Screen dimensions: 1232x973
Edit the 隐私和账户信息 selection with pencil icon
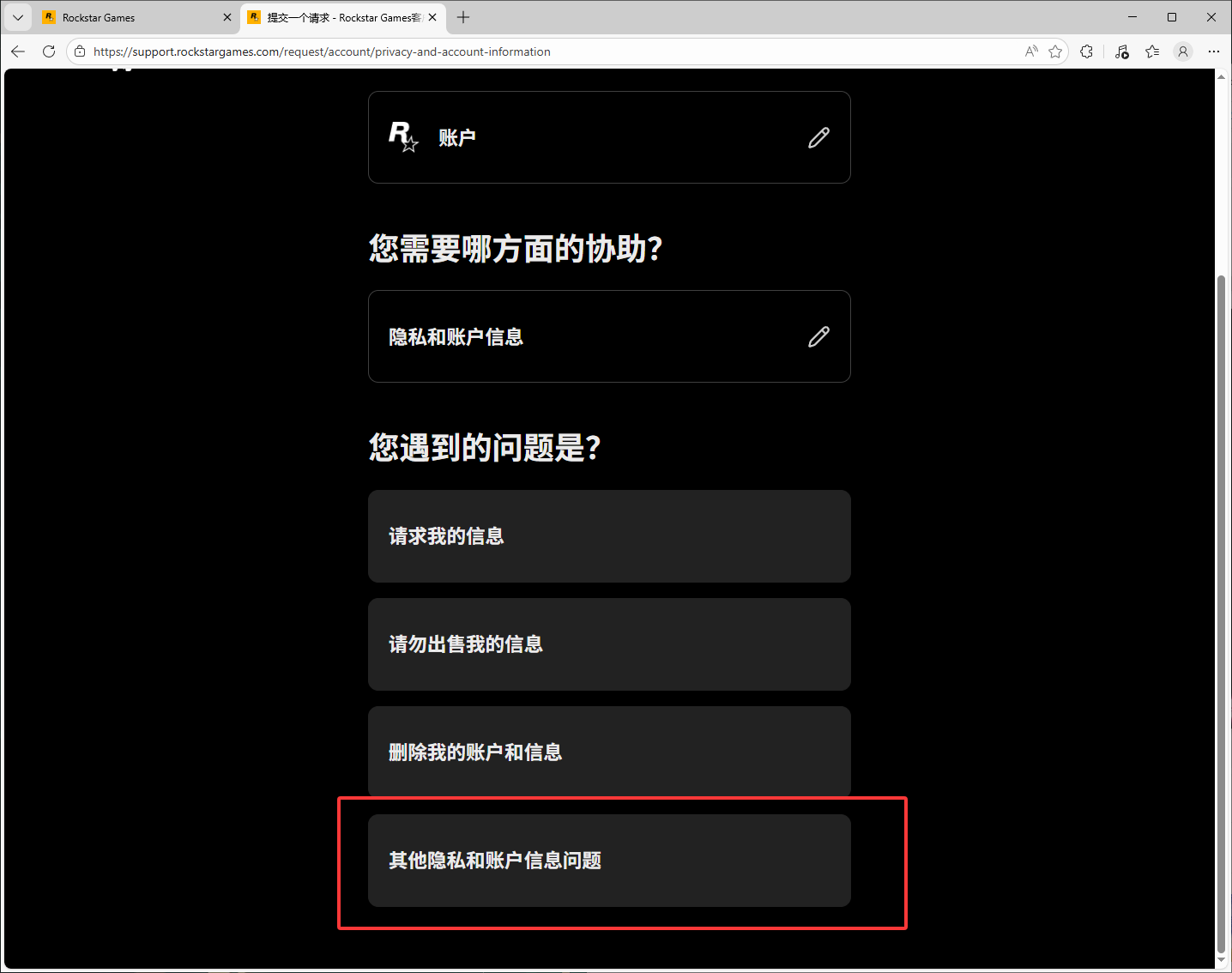(818, 336)
